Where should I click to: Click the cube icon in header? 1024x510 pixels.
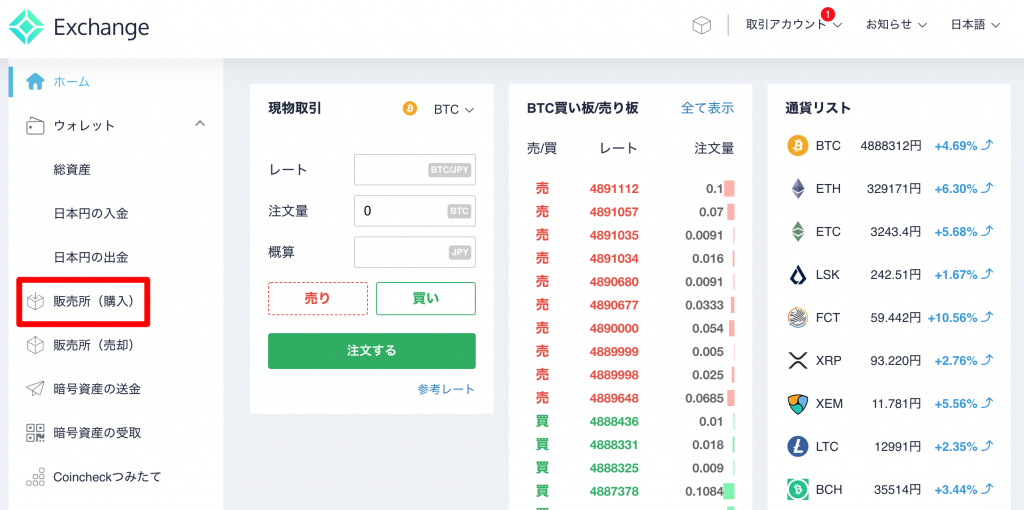(702, 25)
